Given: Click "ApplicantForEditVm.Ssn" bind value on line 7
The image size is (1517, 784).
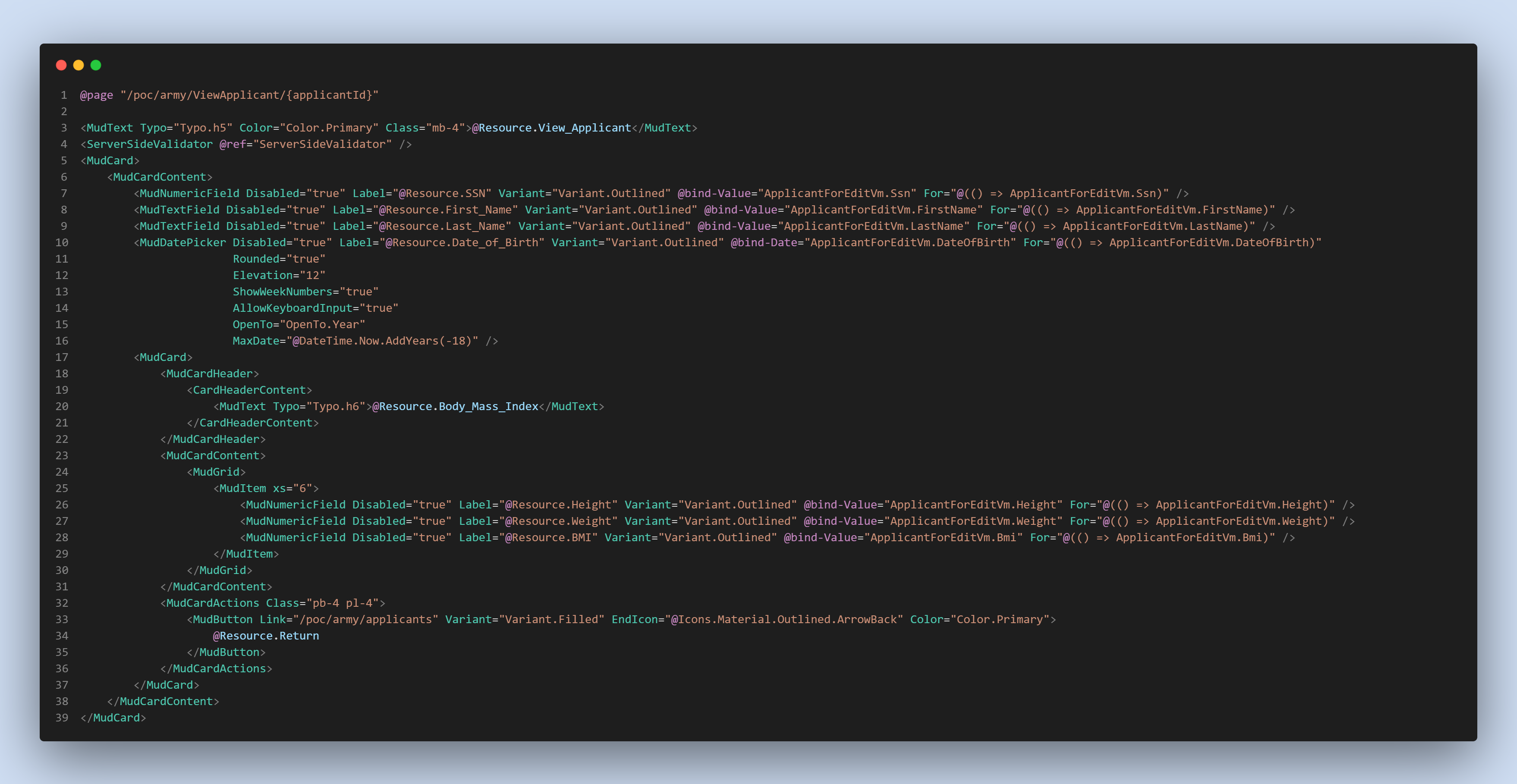Looking at the screenshot, I should click(x=837, y=194).
